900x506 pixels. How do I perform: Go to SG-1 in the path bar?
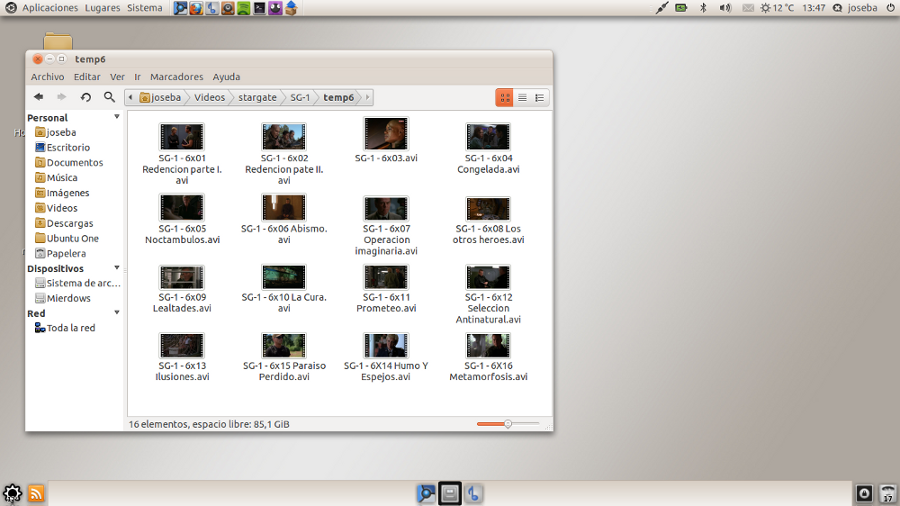click(300, 98)
